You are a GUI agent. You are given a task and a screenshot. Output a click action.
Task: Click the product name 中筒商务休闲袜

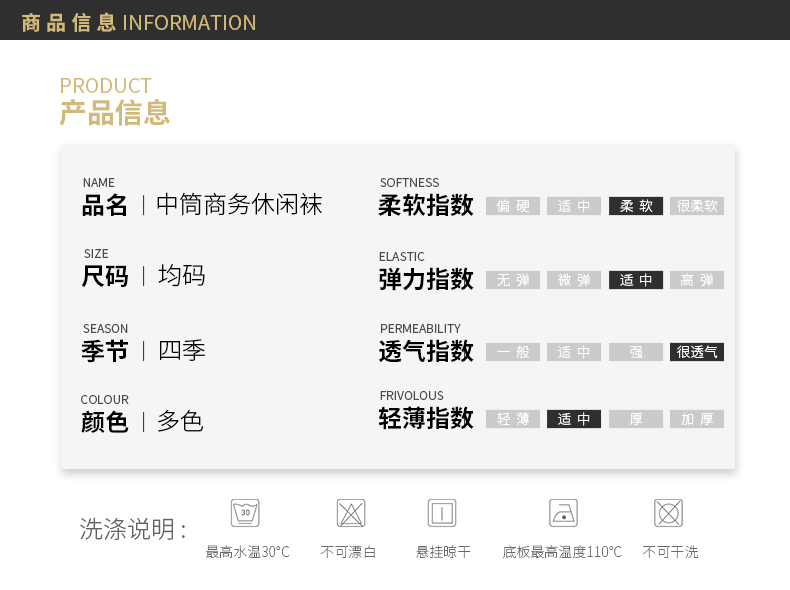239,205
